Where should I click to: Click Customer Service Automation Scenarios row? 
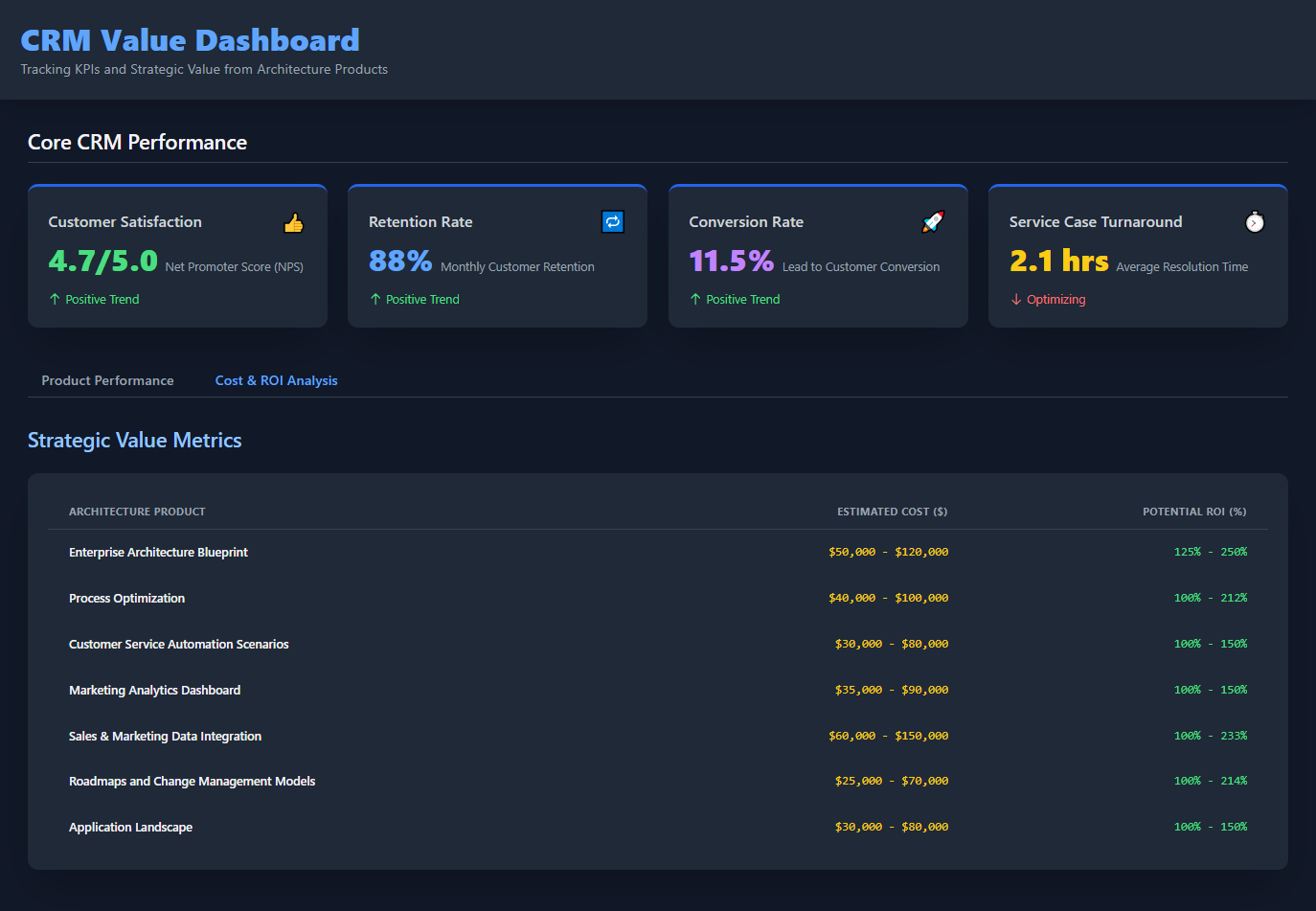(x=178, y=645)
